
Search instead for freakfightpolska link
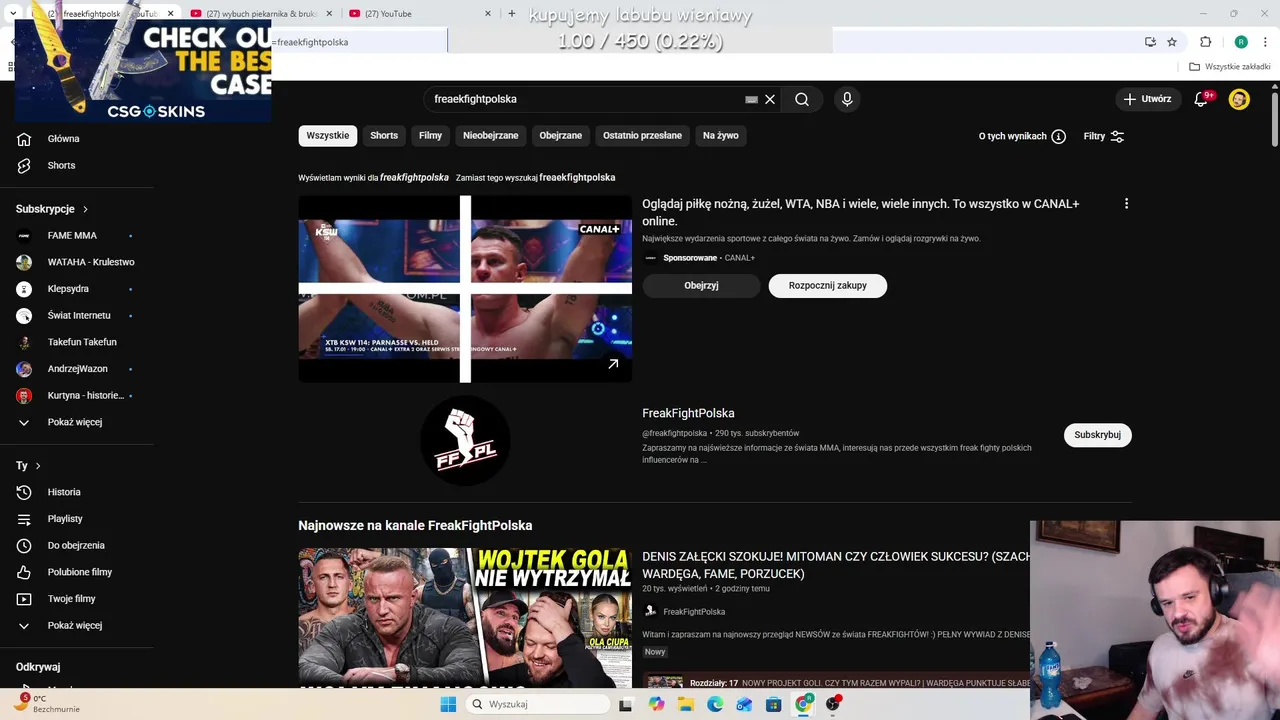(x=577, y=177)
